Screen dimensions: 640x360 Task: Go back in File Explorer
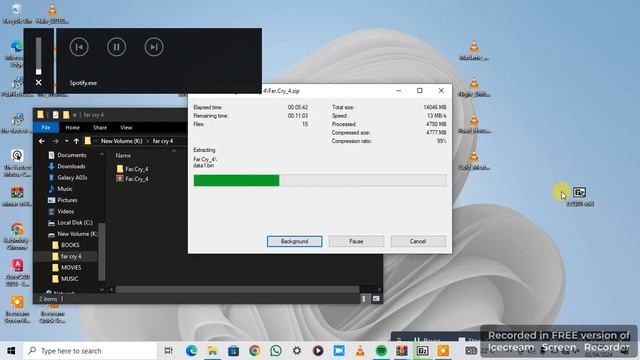point(42,141)
